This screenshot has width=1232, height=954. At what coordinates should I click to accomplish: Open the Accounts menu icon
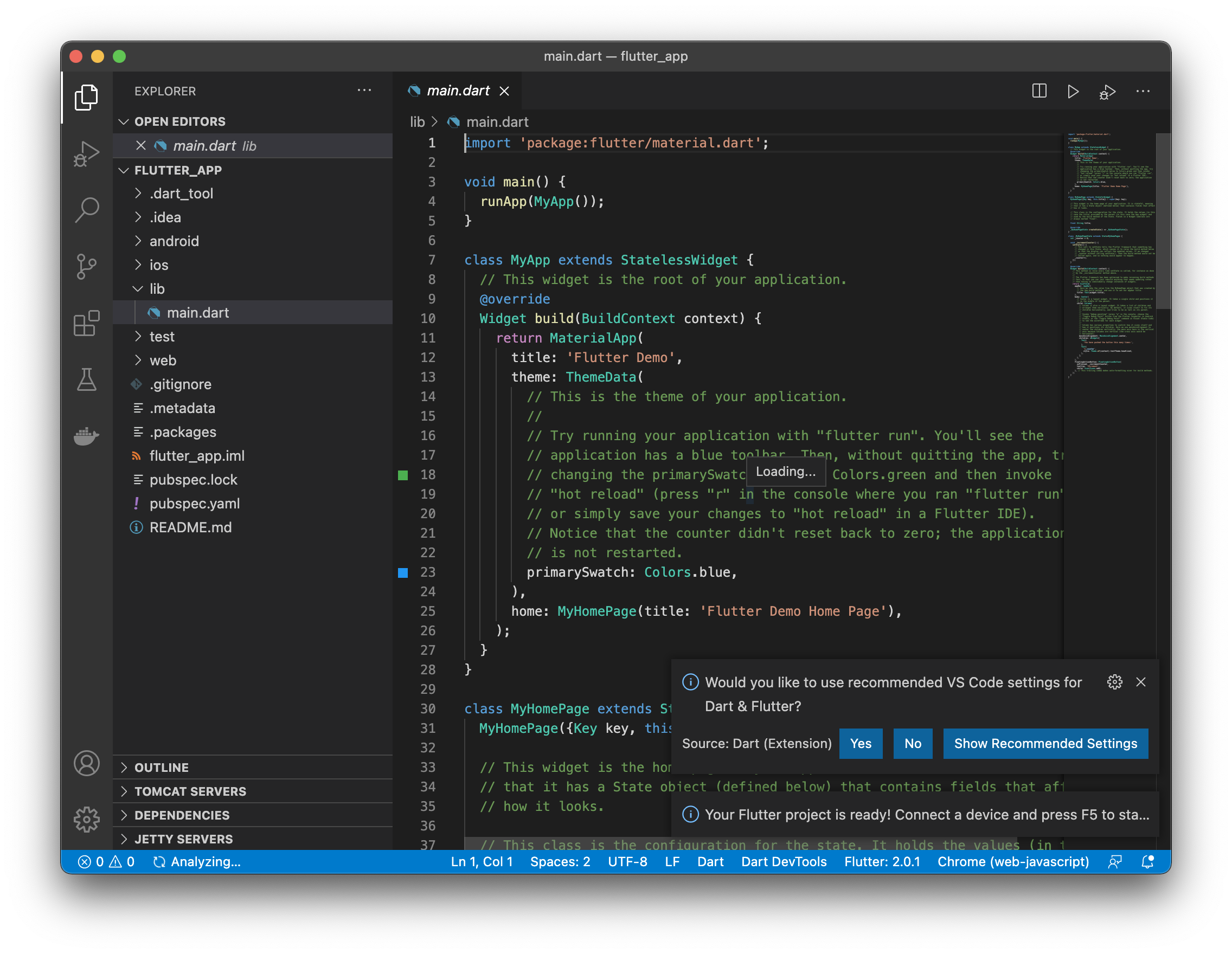point(86,763)
